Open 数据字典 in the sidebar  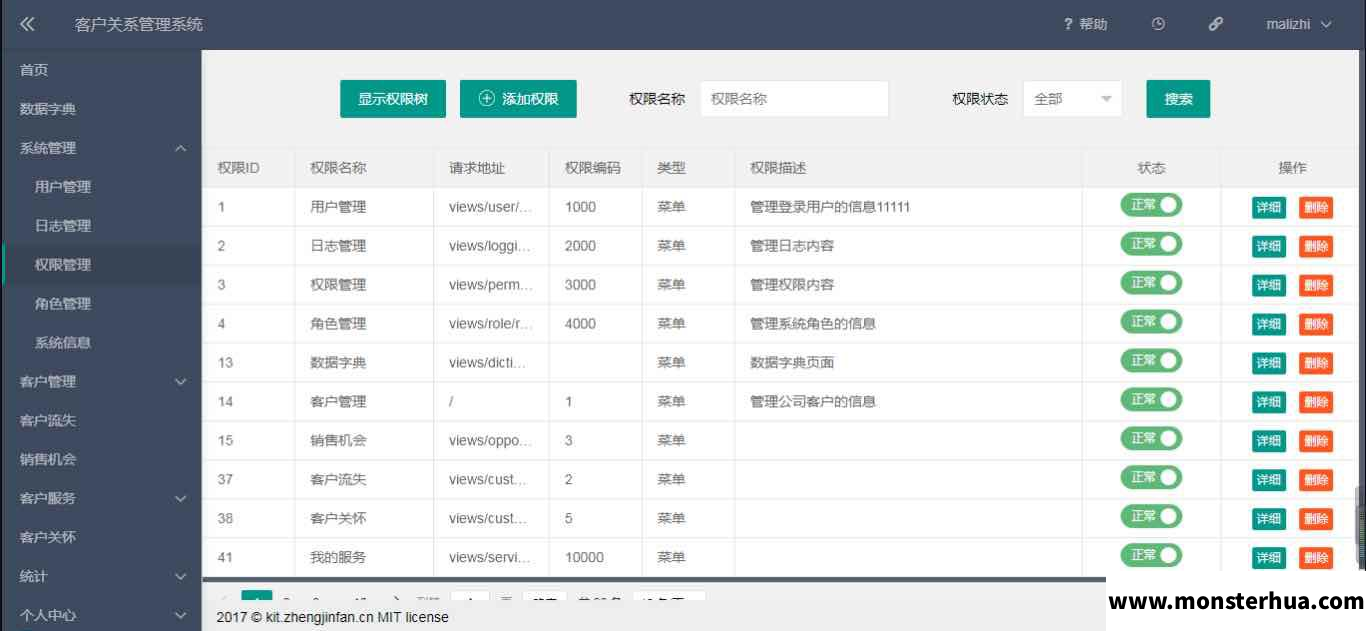pyautogui.click(x=100, y=109)
